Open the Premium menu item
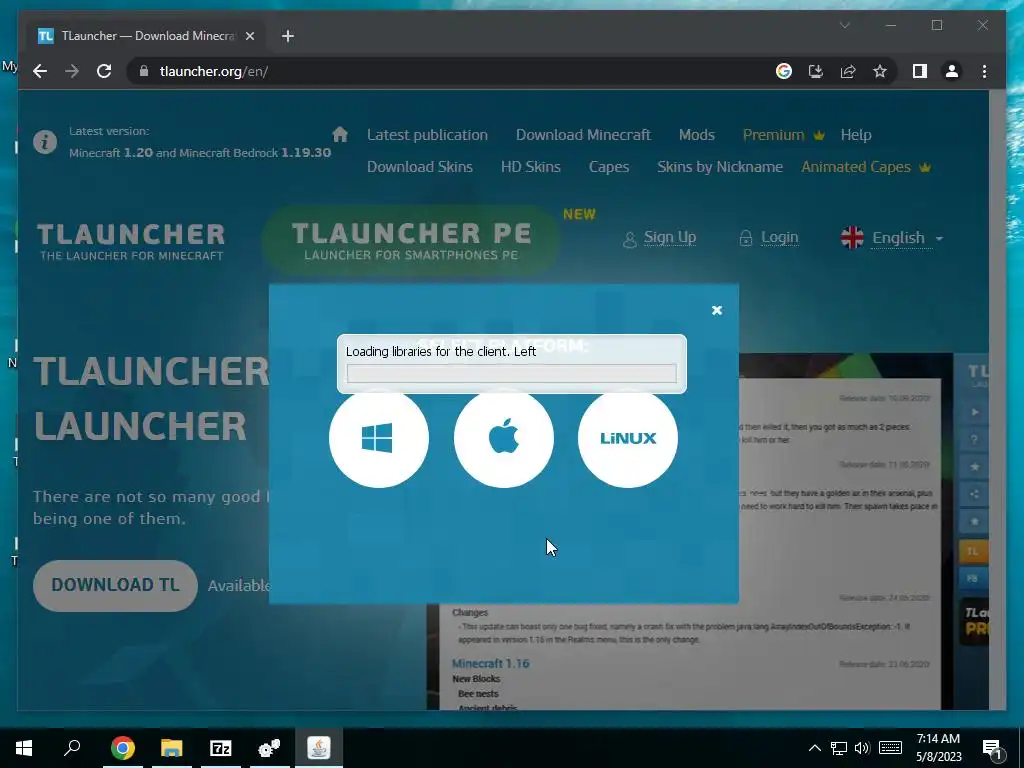Viewport: 1024px width, 768px height. [784, 135]
